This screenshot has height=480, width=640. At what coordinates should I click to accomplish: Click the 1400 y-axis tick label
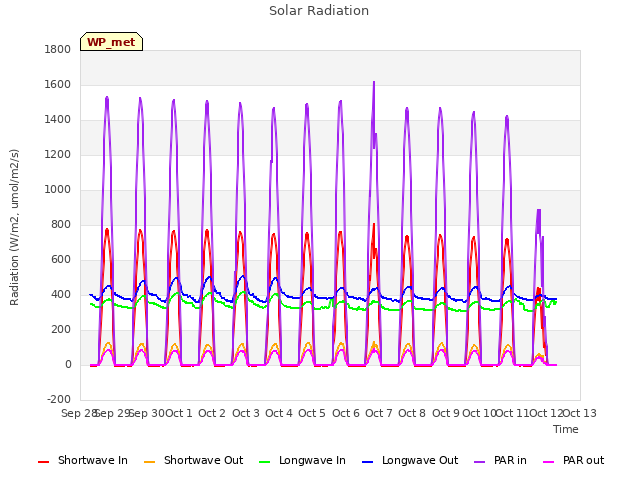coord(58,120)
